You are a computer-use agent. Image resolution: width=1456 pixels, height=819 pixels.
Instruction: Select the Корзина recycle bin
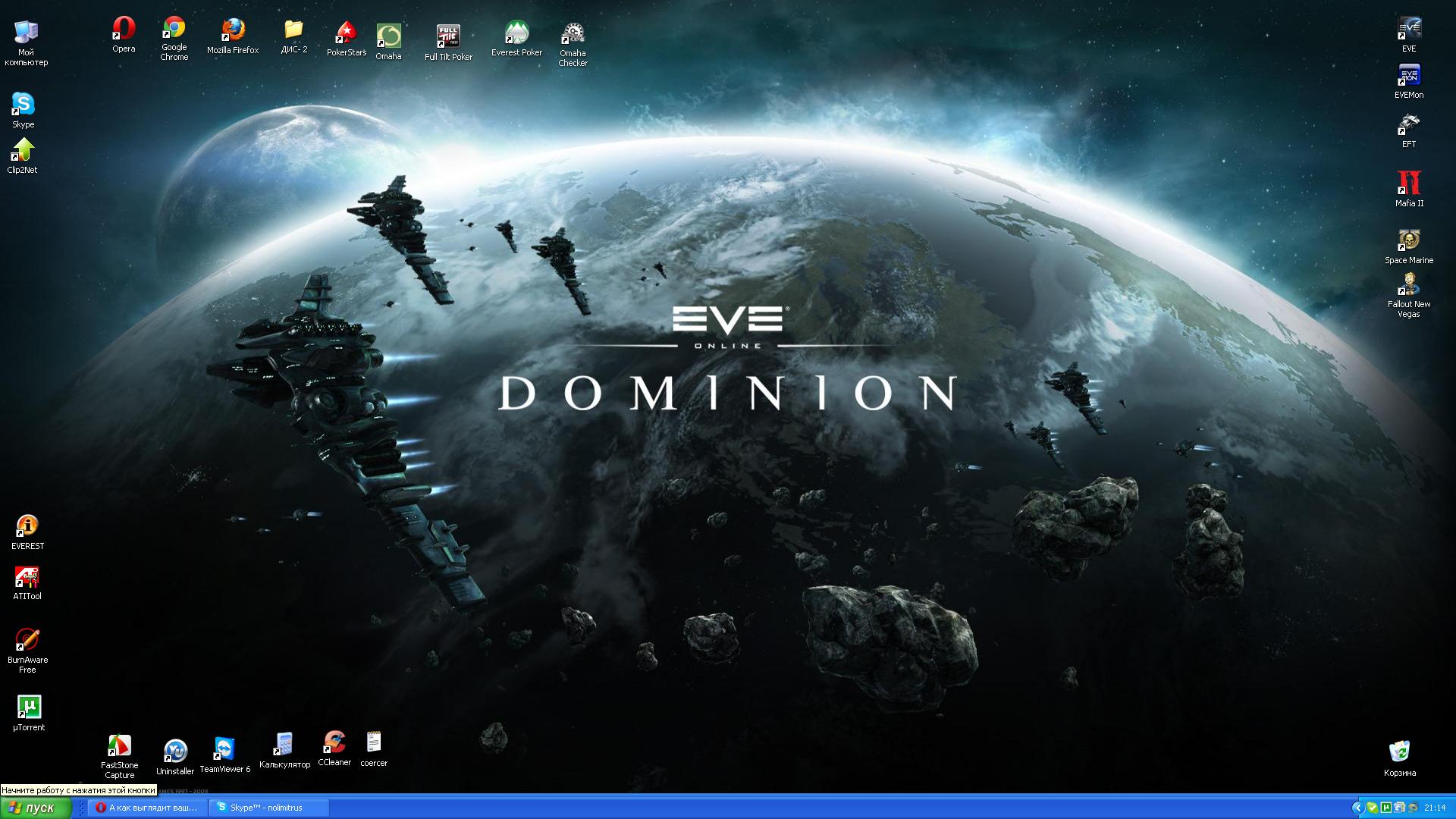[1399, 752]
